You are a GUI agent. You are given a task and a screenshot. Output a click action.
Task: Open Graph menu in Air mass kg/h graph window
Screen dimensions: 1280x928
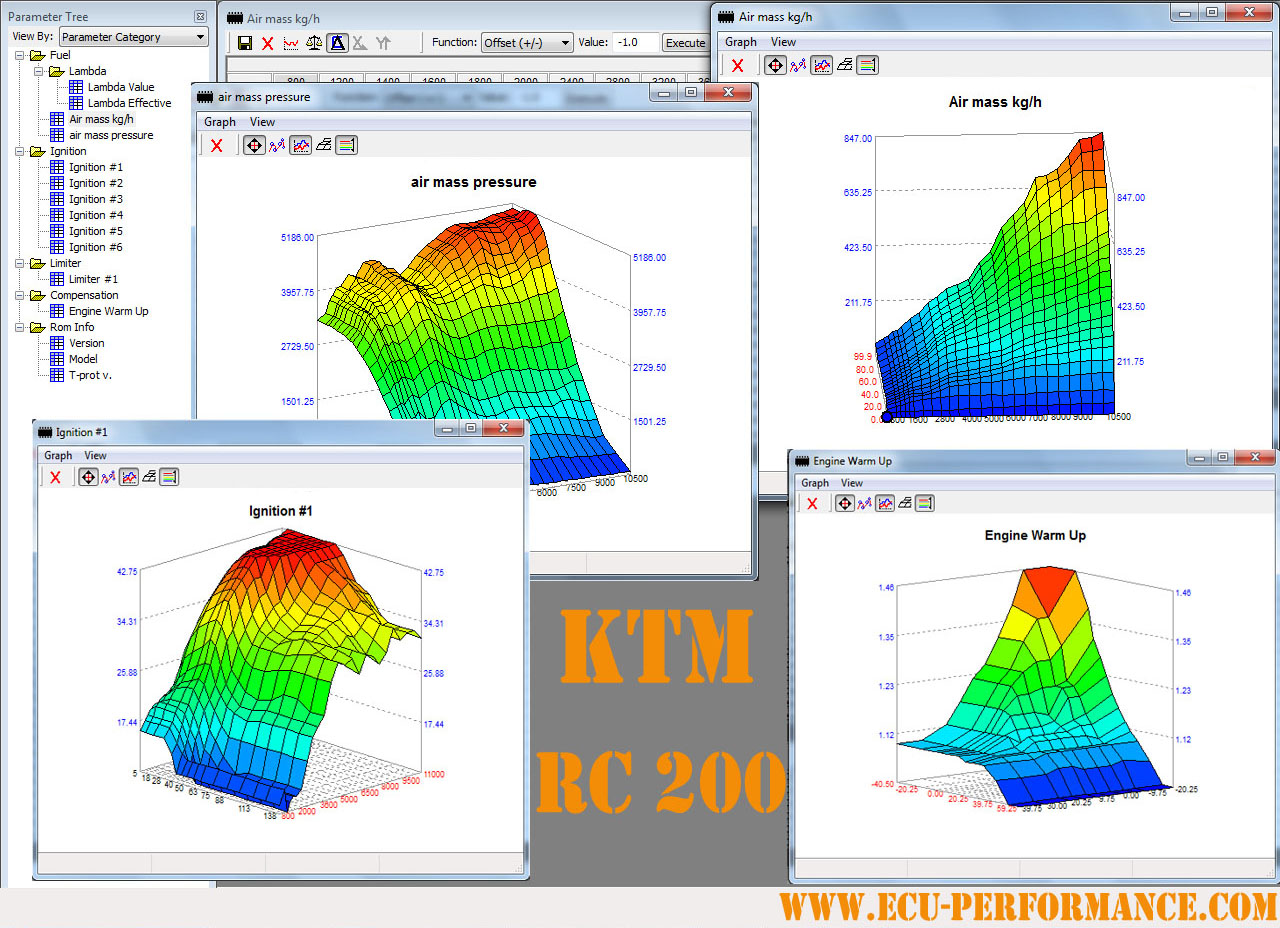(741, 42)
